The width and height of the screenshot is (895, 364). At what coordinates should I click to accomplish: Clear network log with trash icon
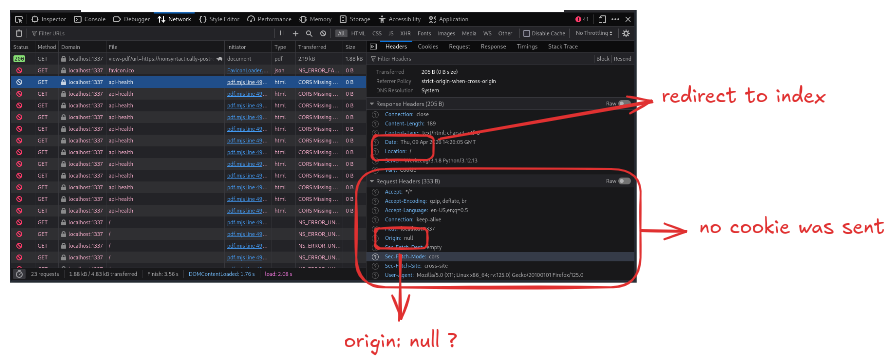pyautogui.click(x=19, y=34)
